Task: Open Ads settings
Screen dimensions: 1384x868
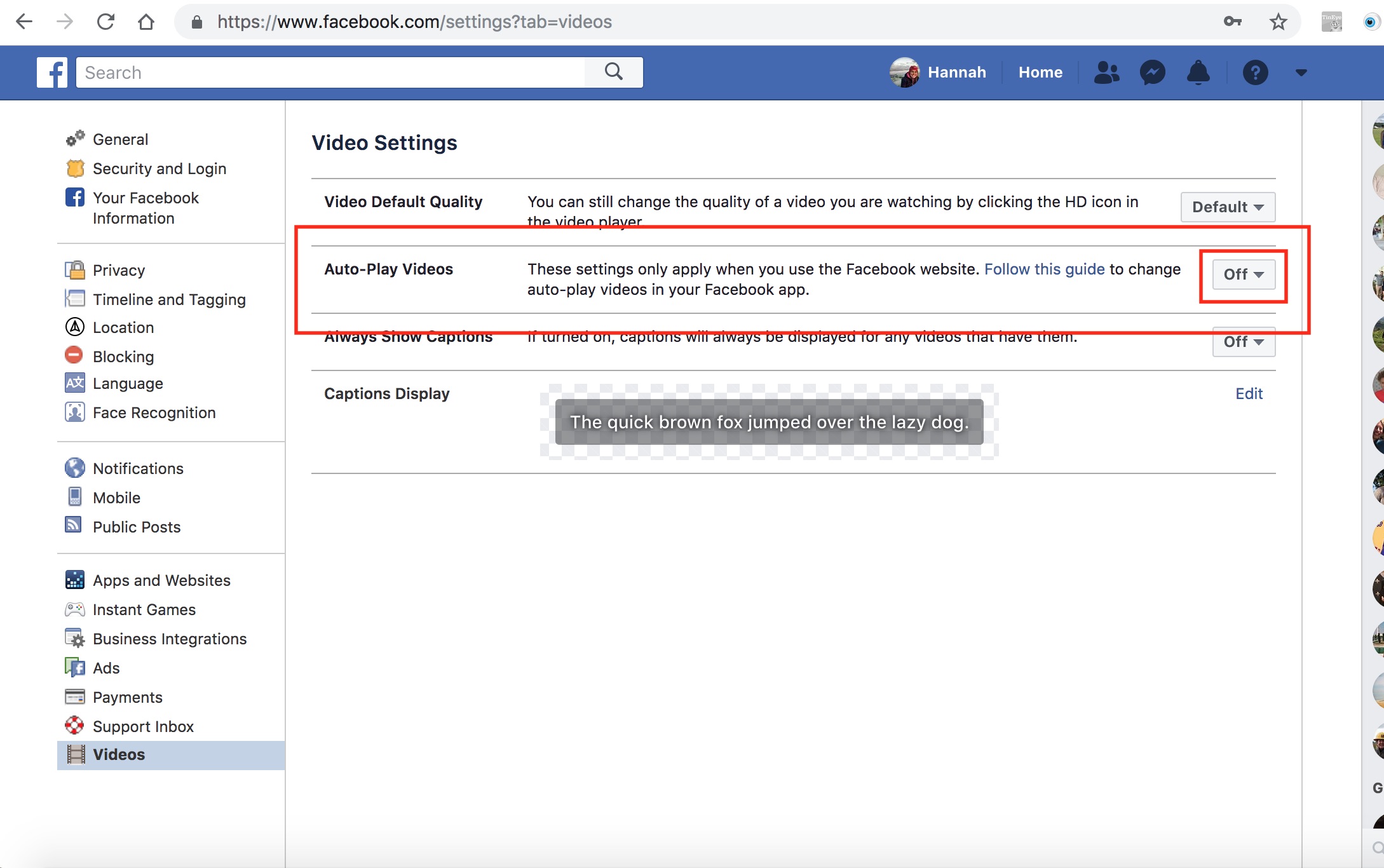Action: pos(106,668)
